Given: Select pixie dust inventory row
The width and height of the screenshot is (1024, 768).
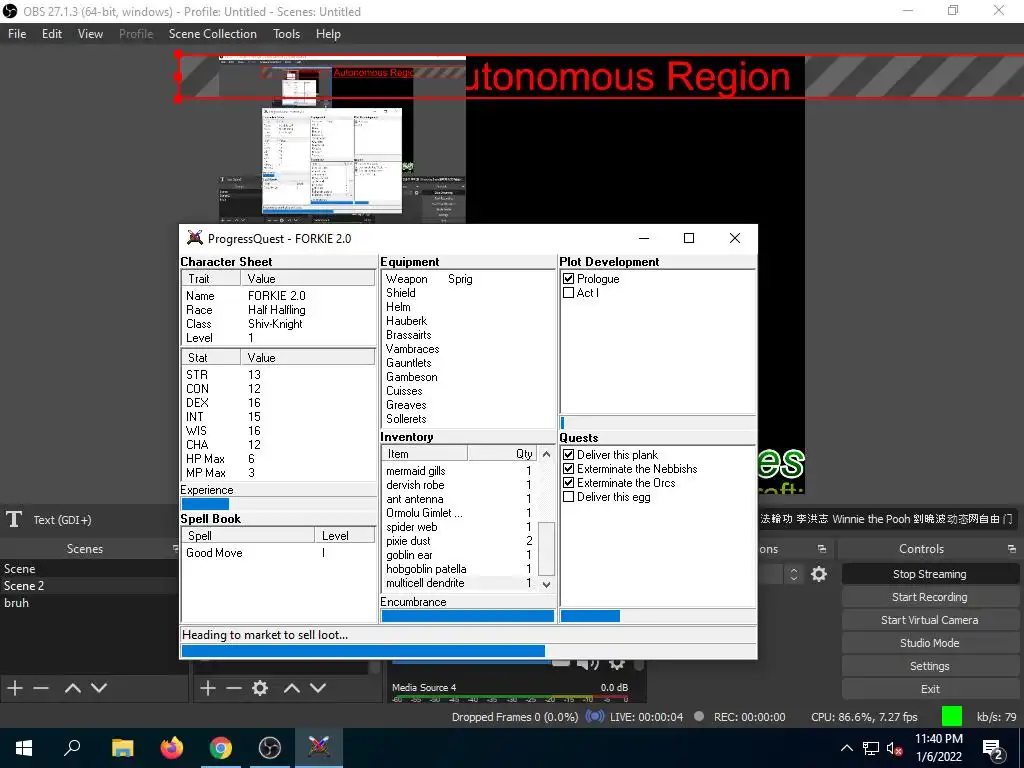Looking at the screenshot, I should [x=460, y=541].
